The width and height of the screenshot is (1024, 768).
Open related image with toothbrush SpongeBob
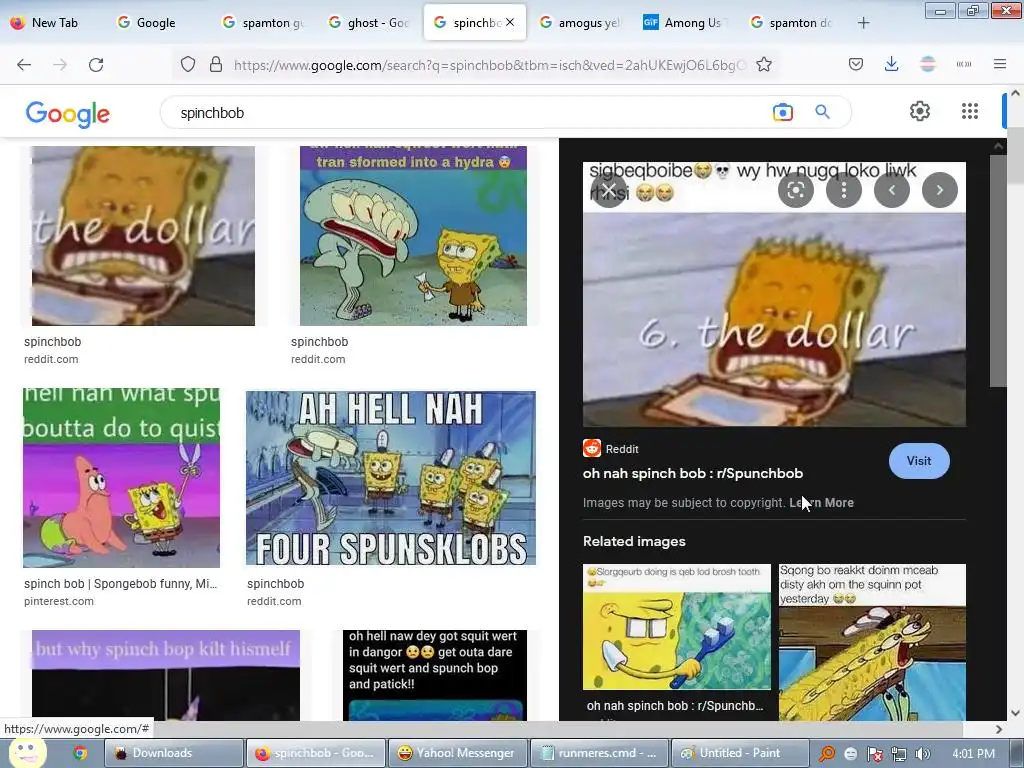(x=677, y=627)
